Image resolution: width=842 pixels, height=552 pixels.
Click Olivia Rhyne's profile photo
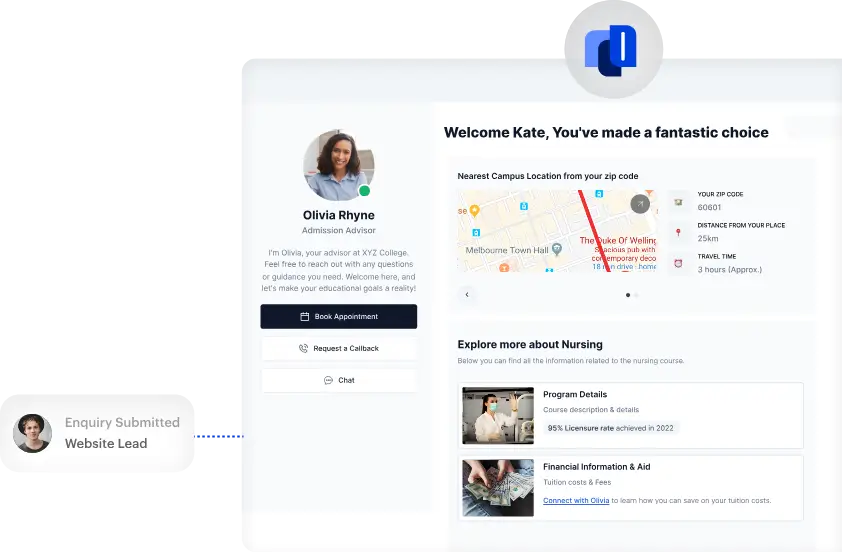338,165
